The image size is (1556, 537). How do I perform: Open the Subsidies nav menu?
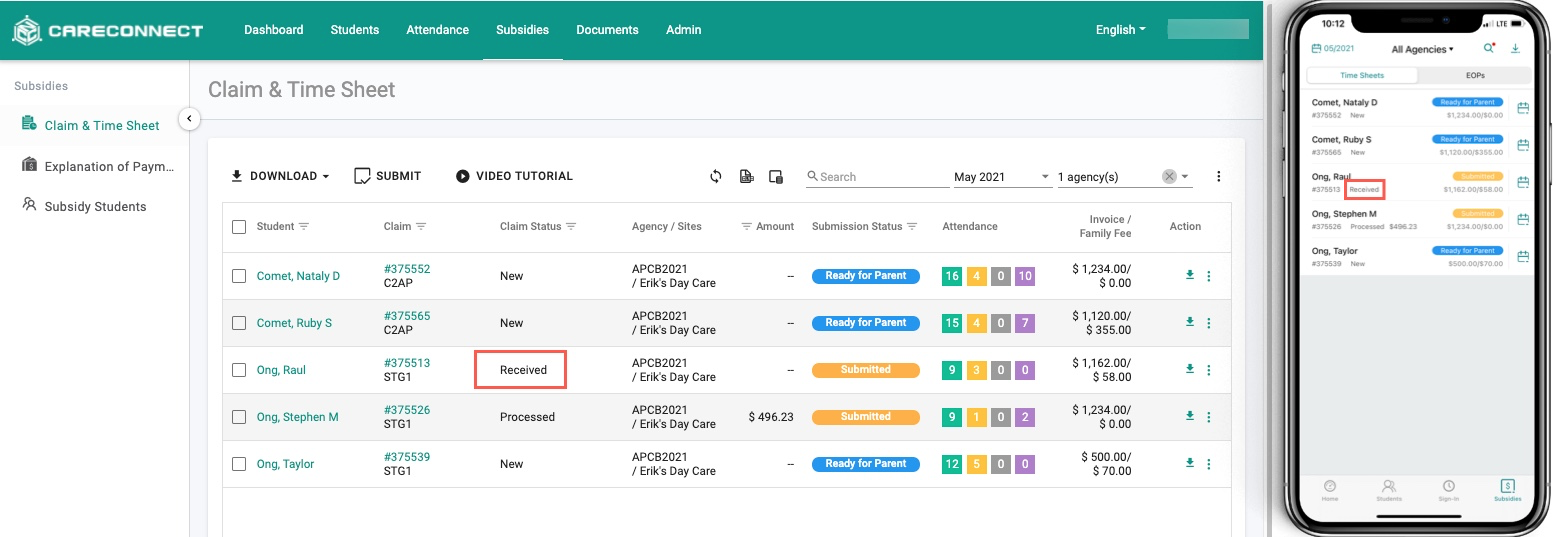[x=522, y=30]
